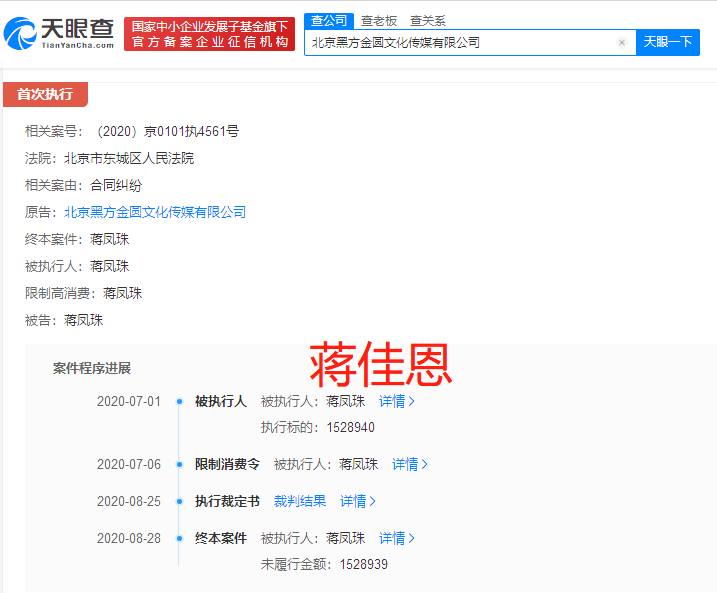Open plaintiff link 北京黑方金圆文化传媒有限公司
717x593 pixels.
tap(155, 212)
